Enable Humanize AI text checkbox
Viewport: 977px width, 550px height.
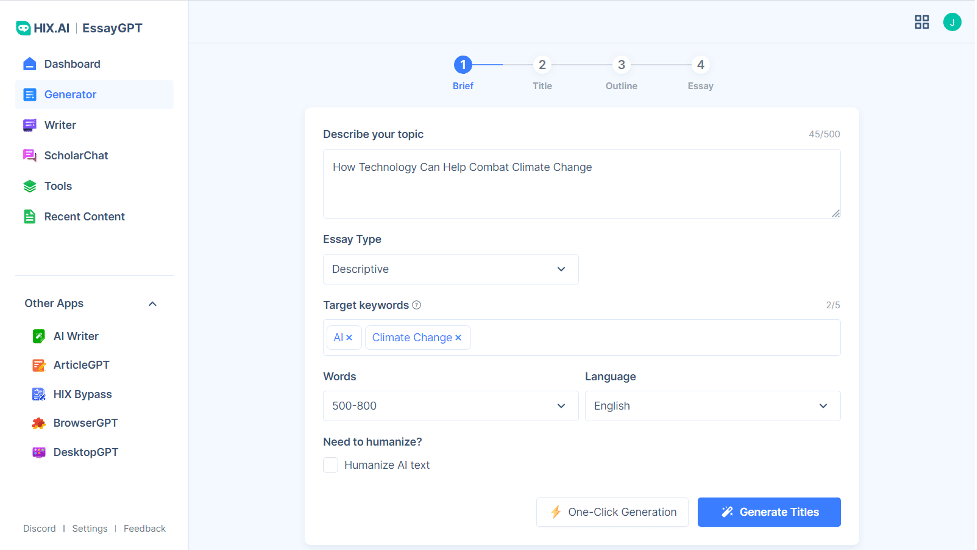tap(330, 465)
